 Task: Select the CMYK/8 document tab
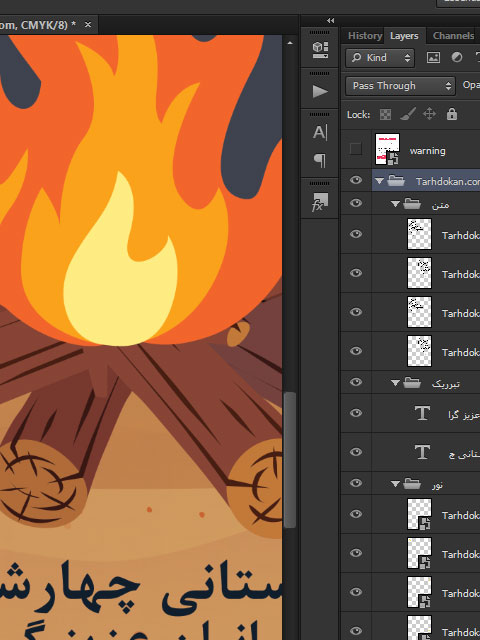pyautogui.click(x=38, y=24)
